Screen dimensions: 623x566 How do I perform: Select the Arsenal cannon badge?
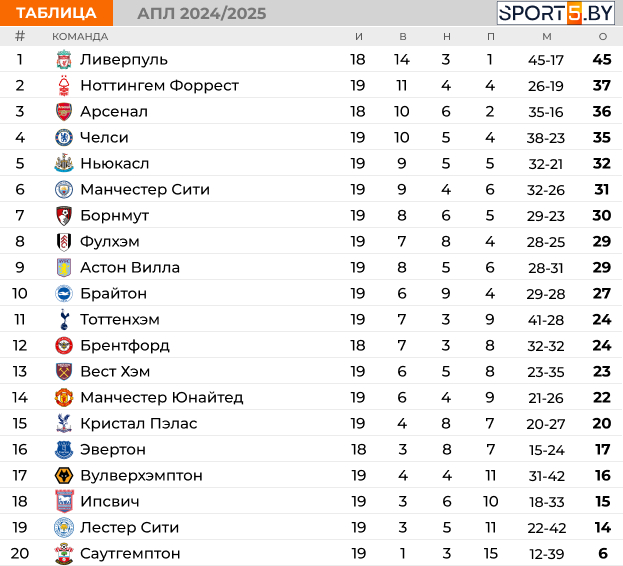coord(64,112)
